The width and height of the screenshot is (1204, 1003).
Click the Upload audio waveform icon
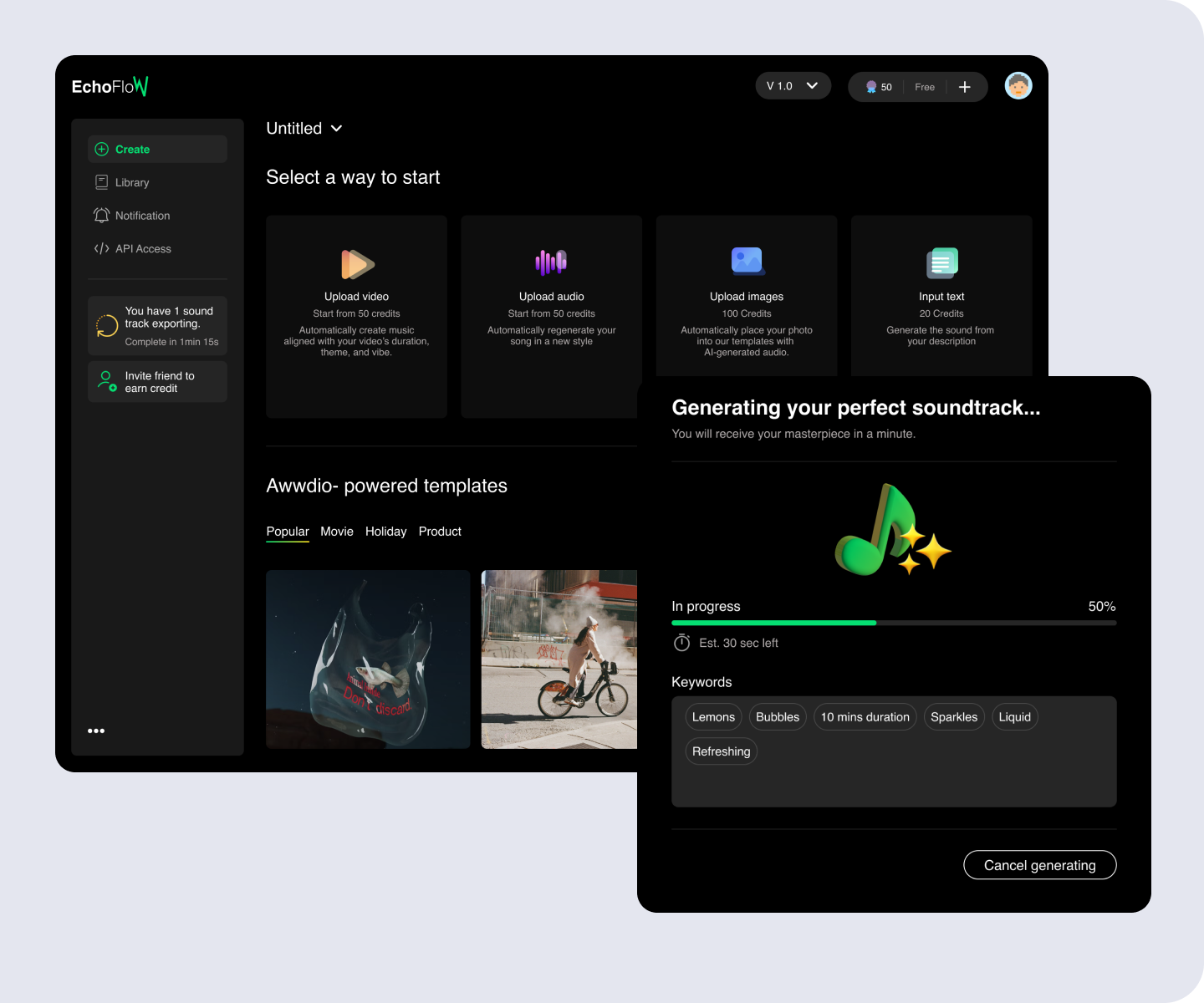pos(551,262)
